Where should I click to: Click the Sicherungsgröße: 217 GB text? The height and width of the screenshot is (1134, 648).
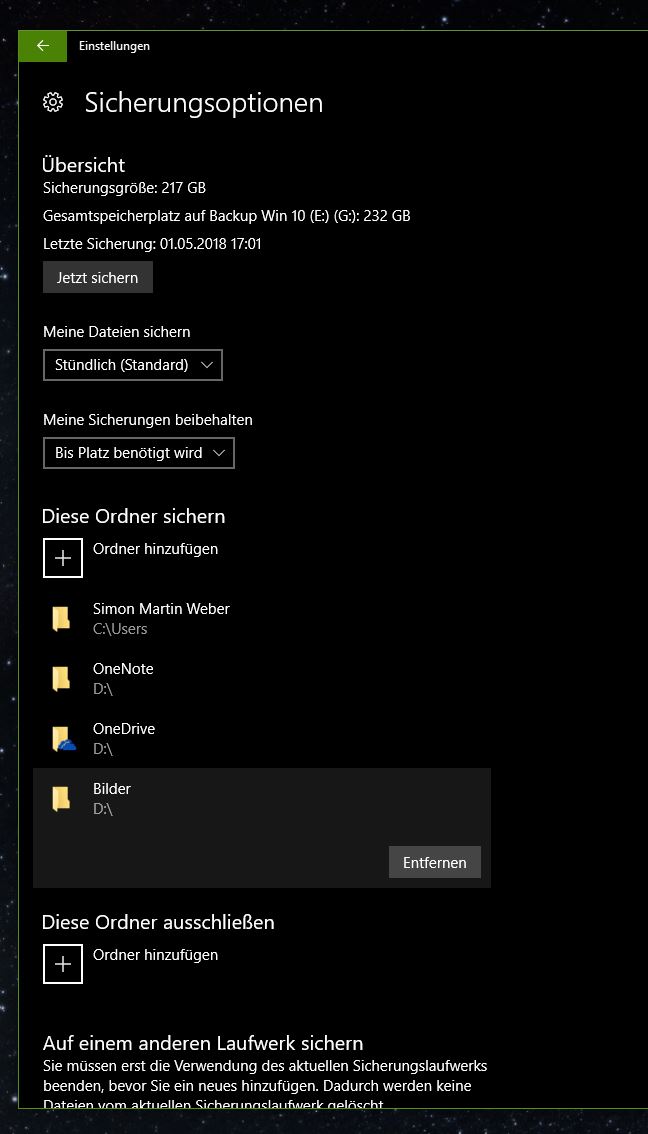(124, 188)
